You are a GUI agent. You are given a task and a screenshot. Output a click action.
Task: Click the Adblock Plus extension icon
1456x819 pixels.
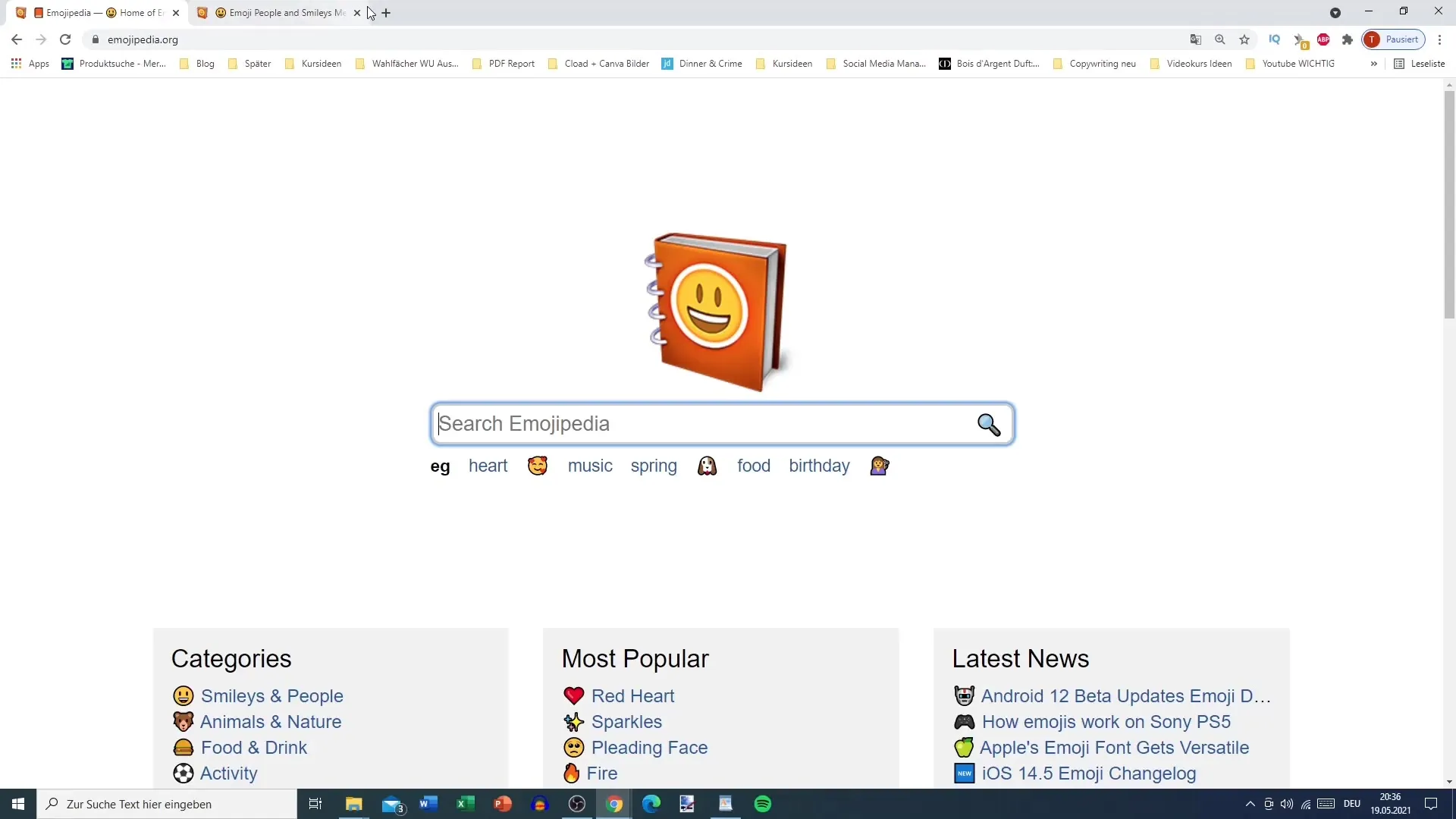tap(1323, 39)
